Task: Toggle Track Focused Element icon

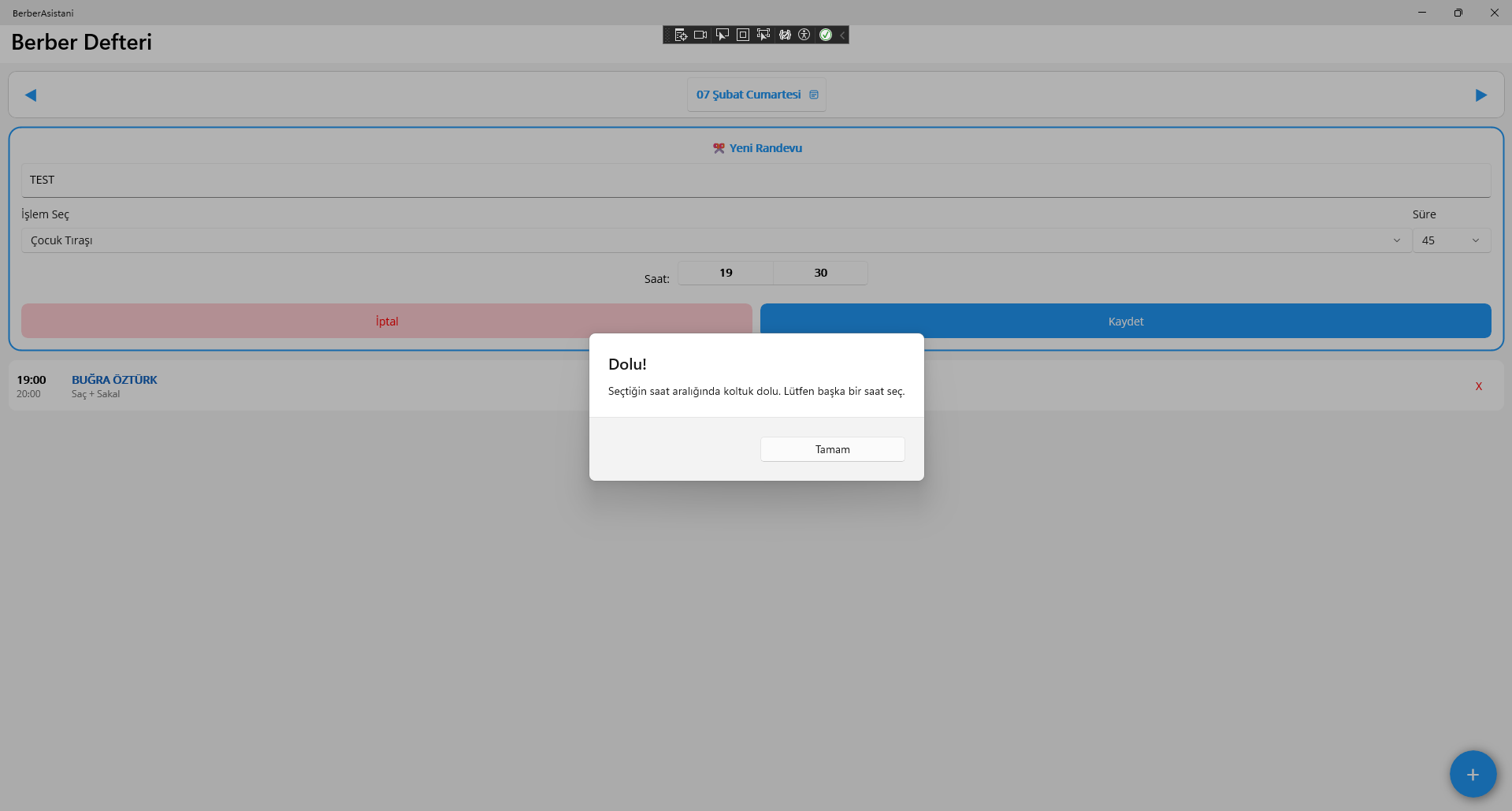Action: click(763, 35)
